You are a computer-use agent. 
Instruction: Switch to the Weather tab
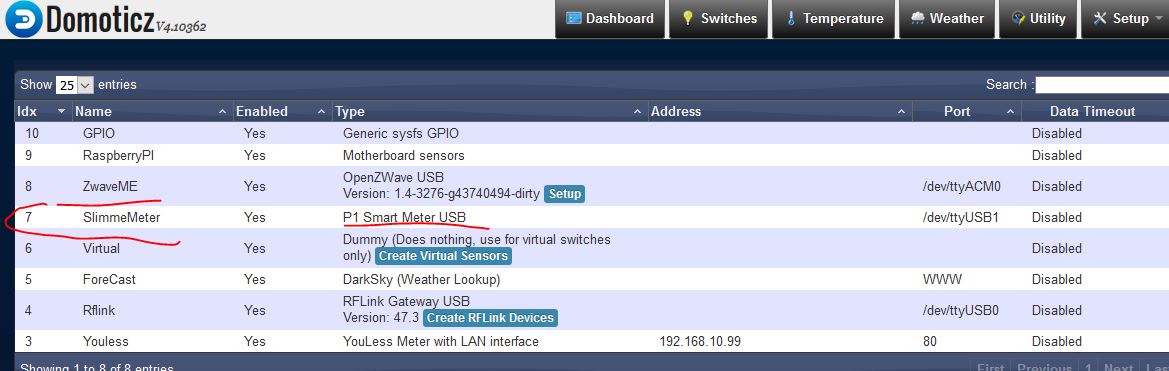point(947,19)
